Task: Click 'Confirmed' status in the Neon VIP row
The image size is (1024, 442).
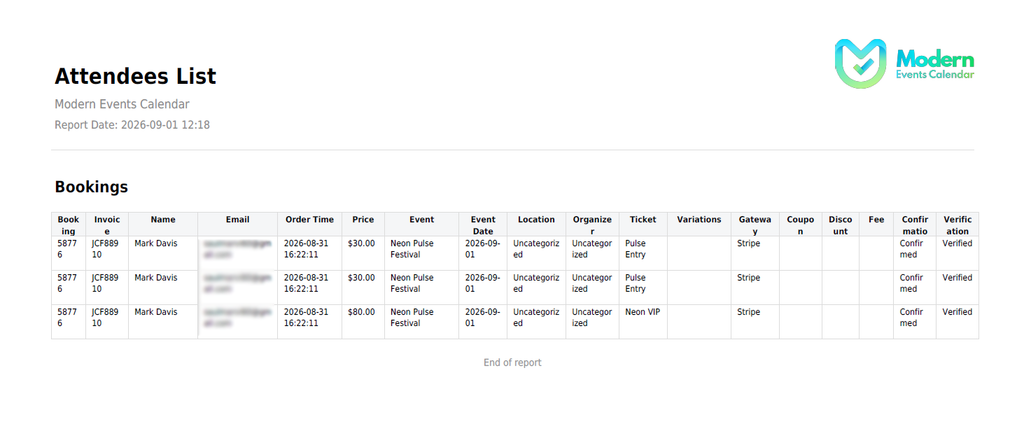Action: click(x=912, y=318)
